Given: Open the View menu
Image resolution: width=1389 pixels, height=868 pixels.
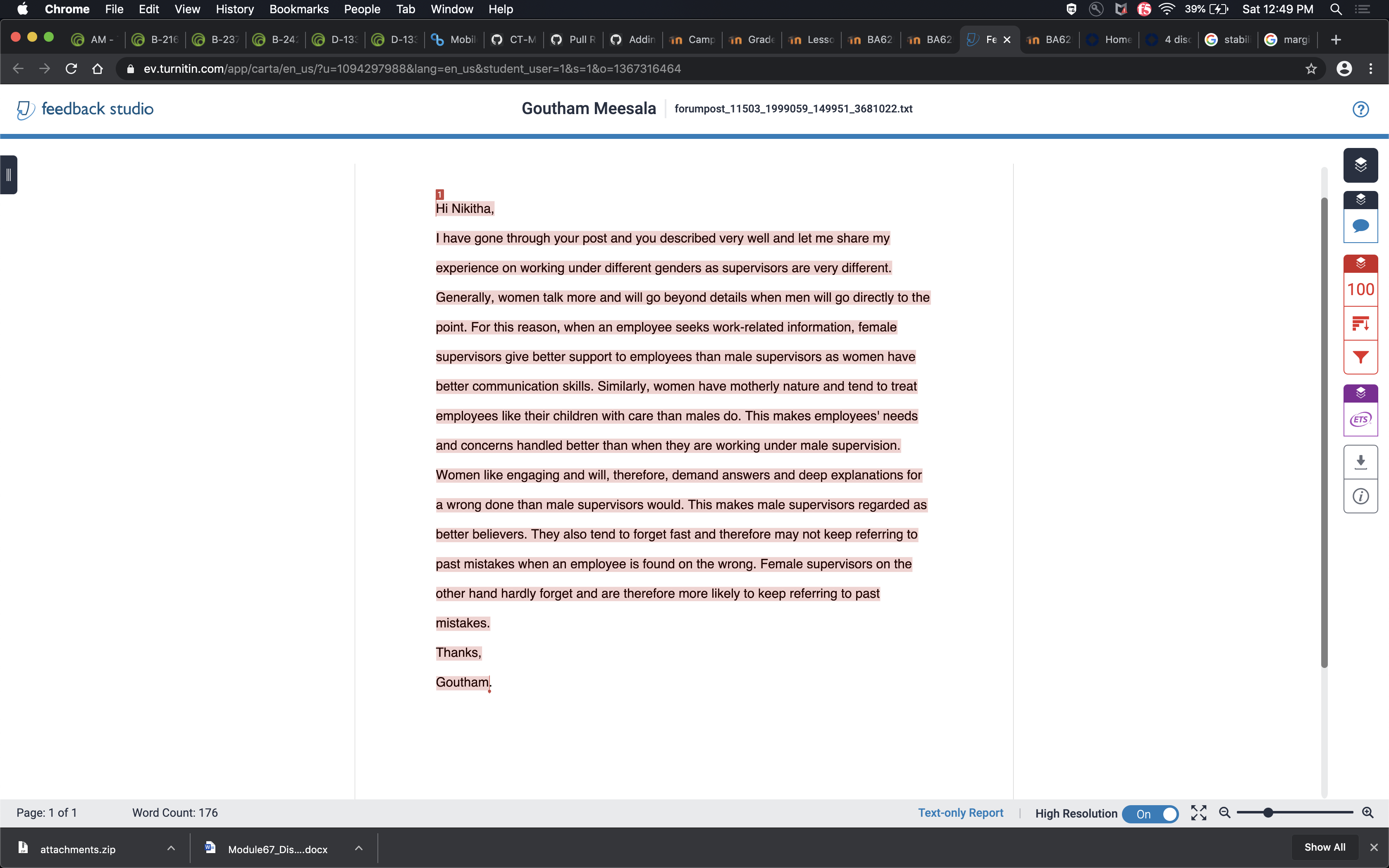Looking at the screenshot, I should point(187,9).
